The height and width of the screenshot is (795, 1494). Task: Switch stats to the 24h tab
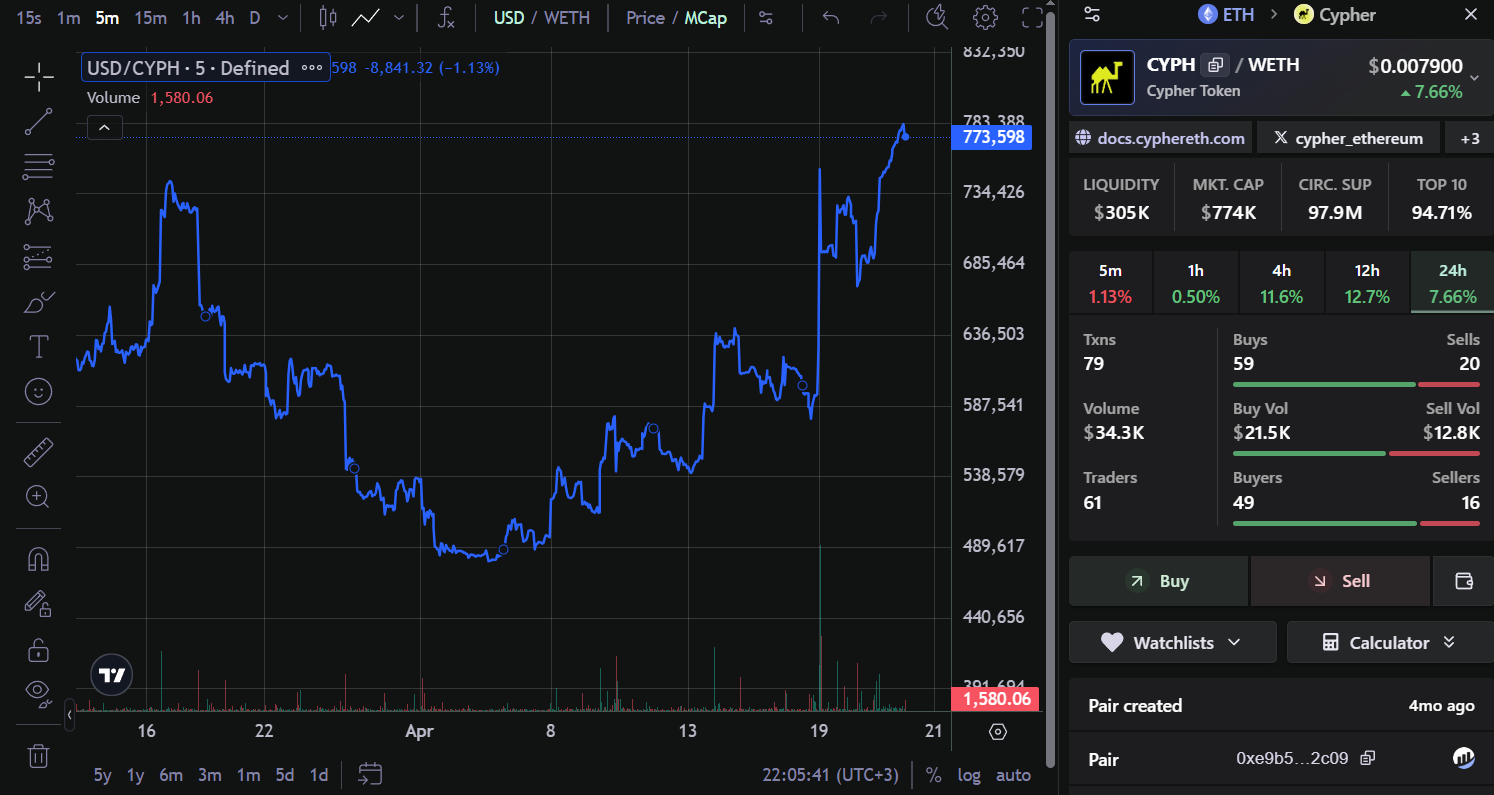tap(1453, 282)
